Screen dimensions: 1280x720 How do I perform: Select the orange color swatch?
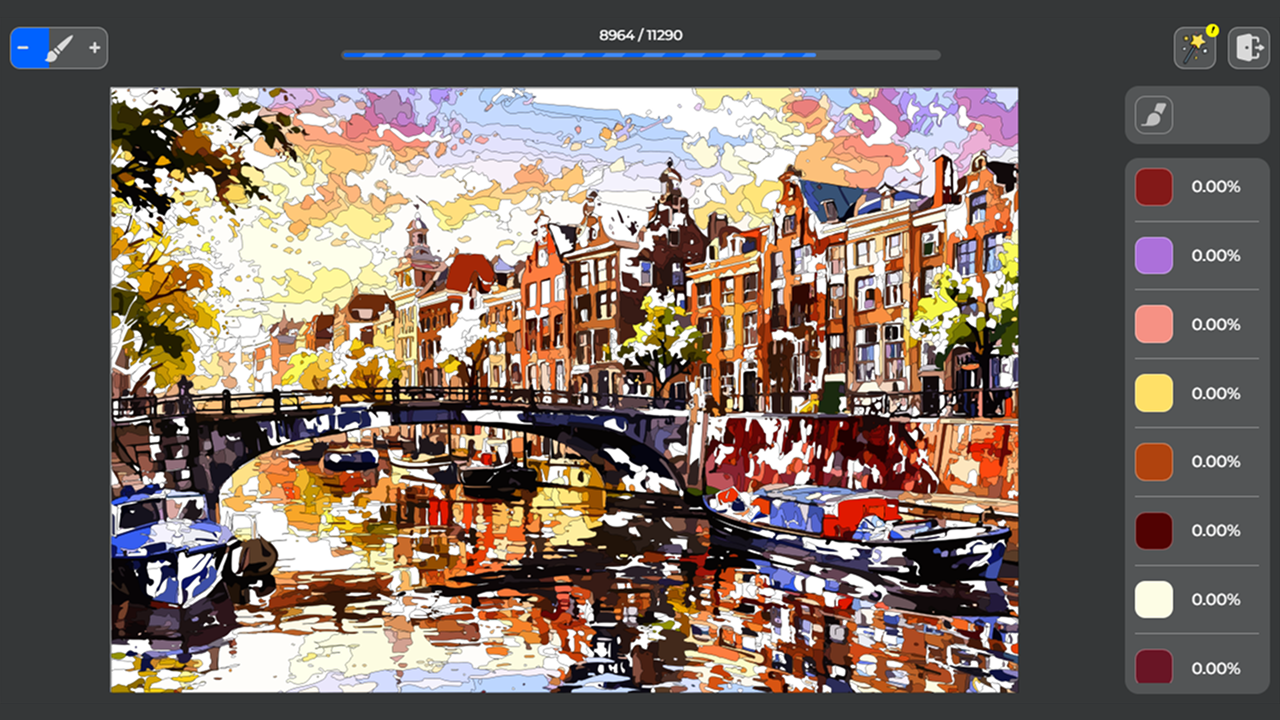[x=1153, y=461]
